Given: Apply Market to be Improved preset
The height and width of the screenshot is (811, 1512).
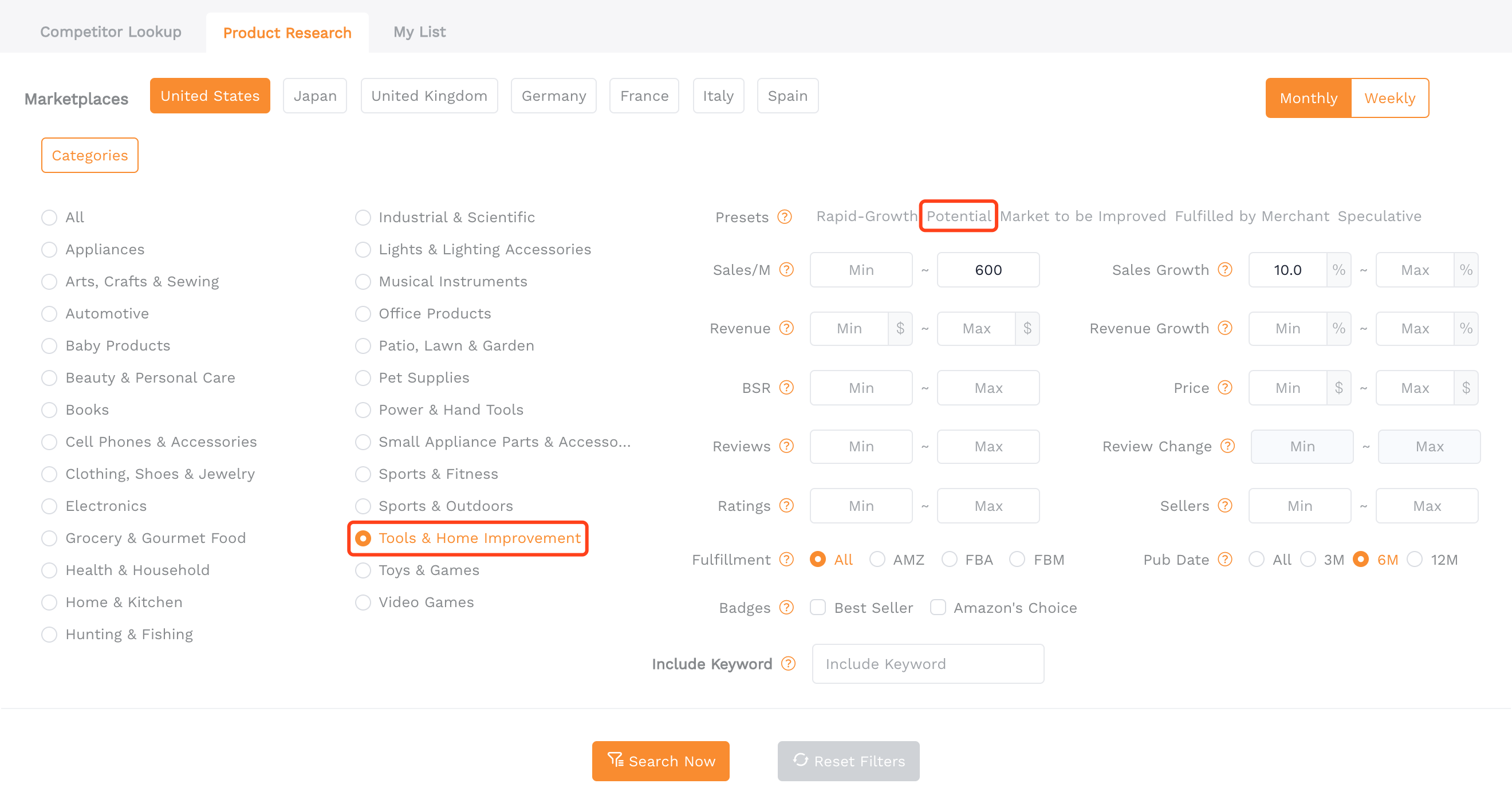Looking at the screenshot, I should click(x=1082, y=216).
